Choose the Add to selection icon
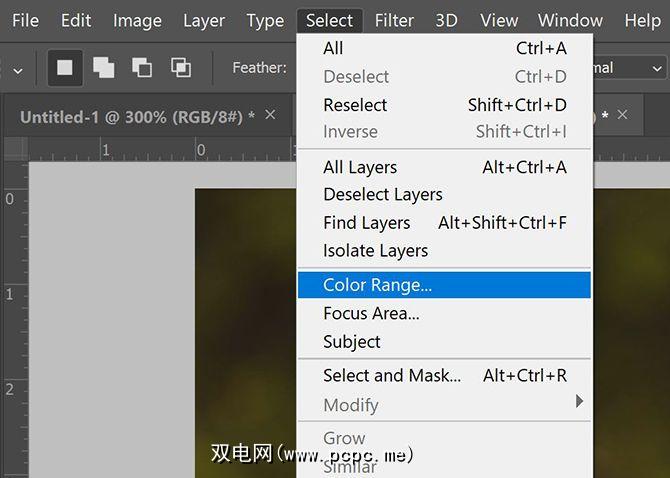 [103, 67]
